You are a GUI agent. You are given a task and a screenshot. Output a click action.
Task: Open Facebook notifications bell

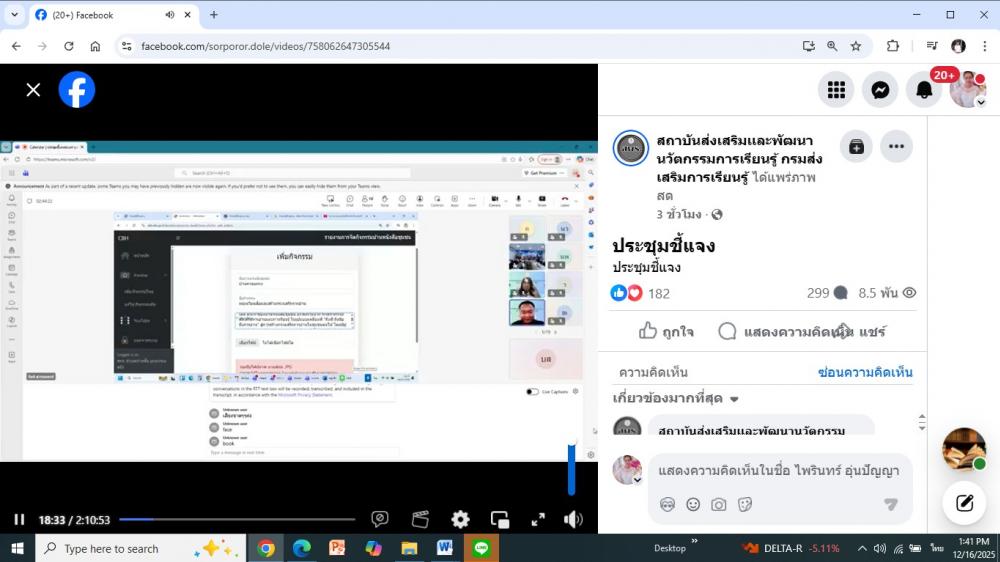[924, 90]
